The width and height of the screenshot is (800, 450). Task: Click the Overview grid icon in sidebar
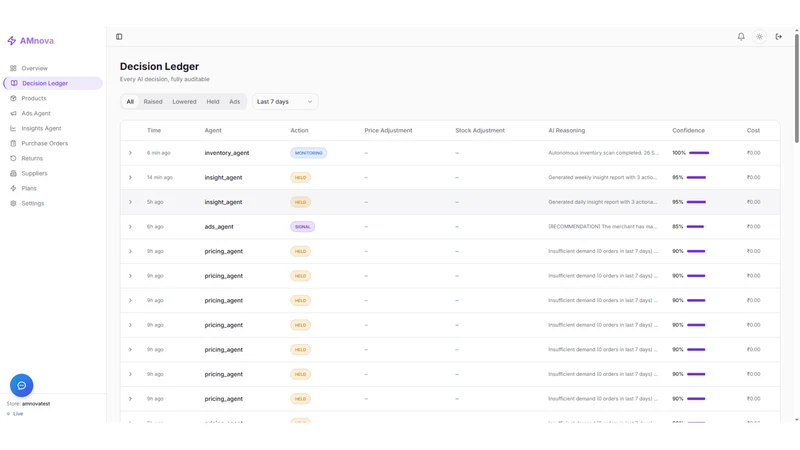coord(13,68)
